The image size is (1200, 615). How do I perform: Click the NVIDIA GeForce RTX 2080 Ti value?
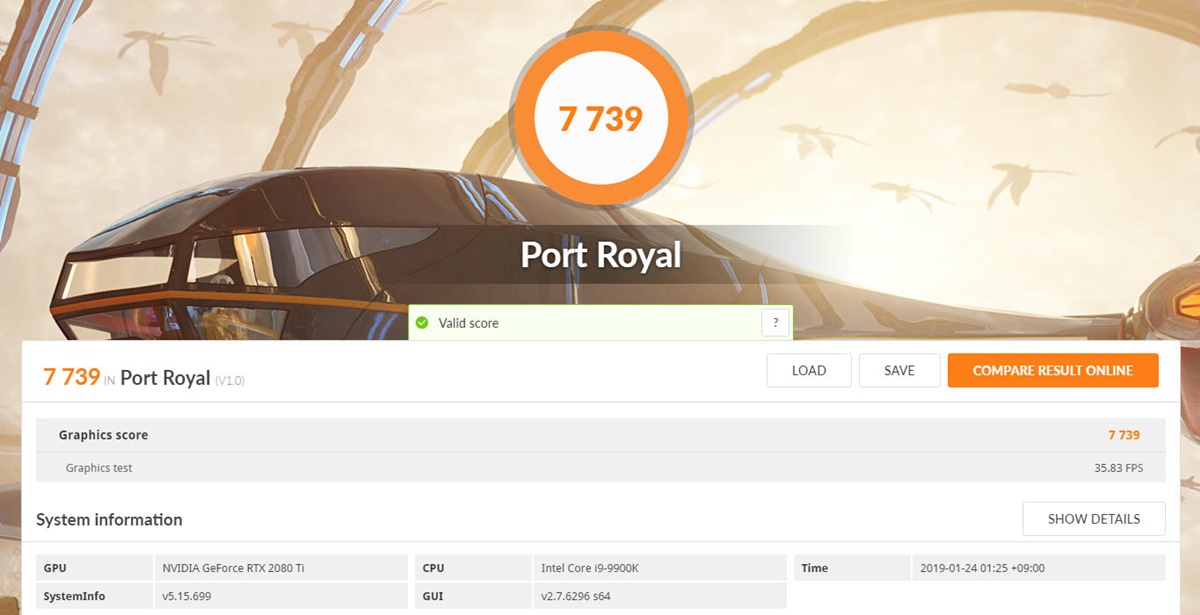[234, 568]
